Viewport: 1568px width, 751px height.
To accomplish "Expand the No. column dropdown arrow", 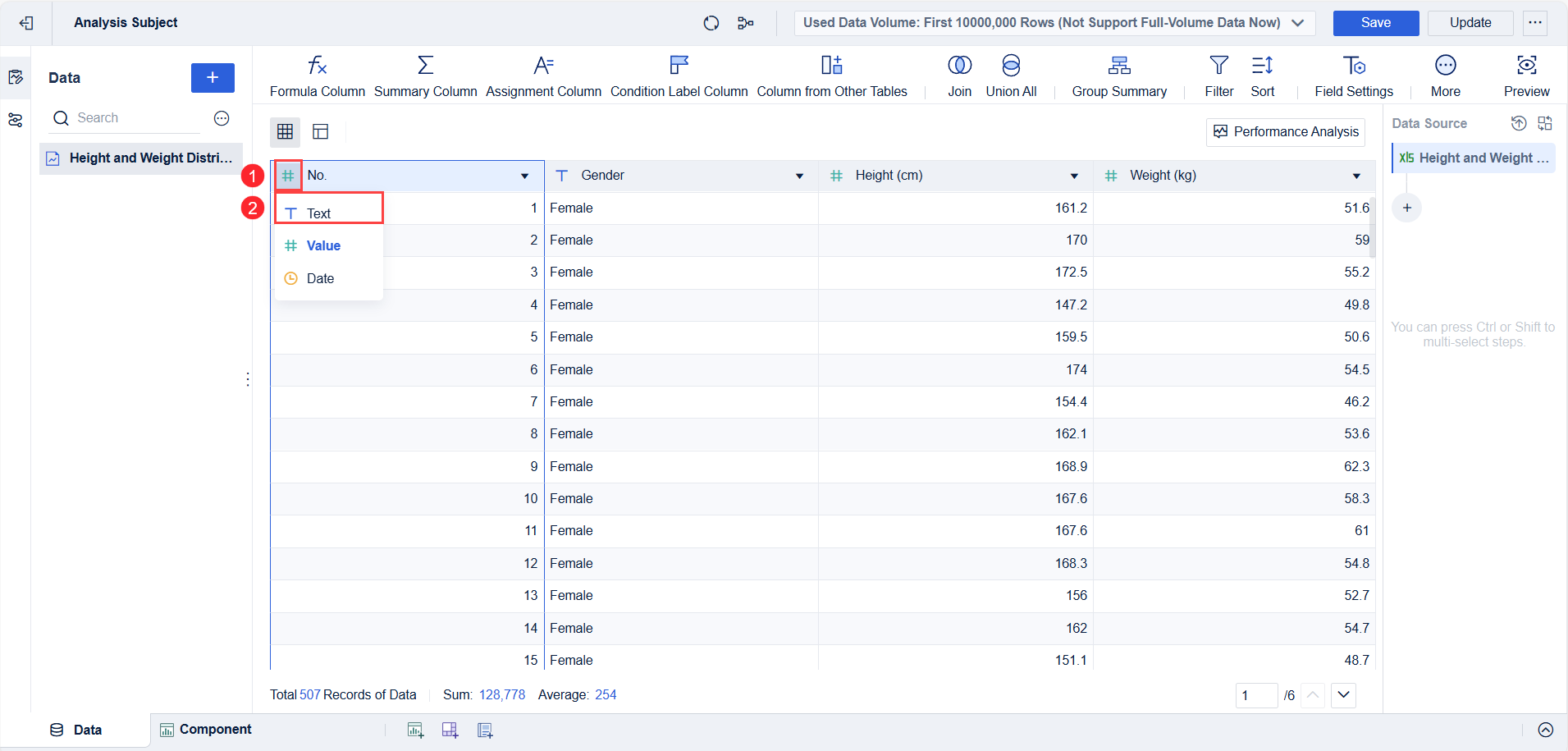I will point(524,176).
